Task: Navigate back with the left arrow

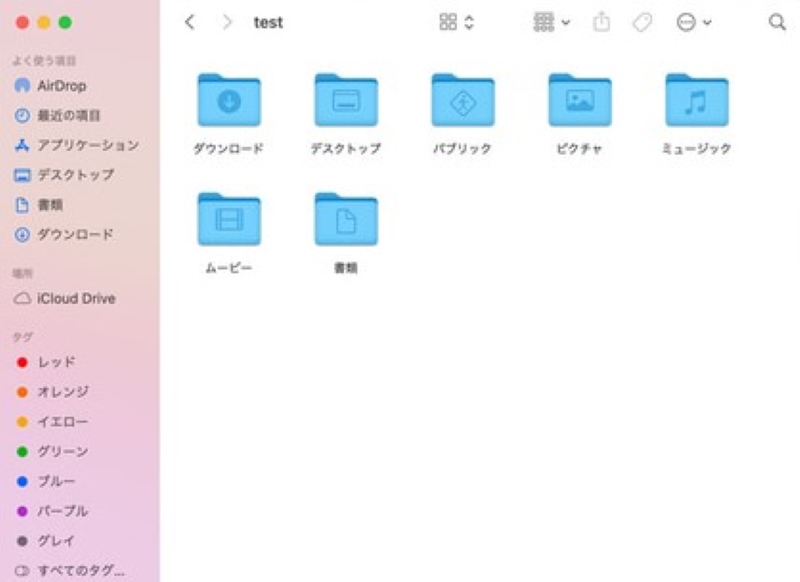Action: click(x=189, y=21)
